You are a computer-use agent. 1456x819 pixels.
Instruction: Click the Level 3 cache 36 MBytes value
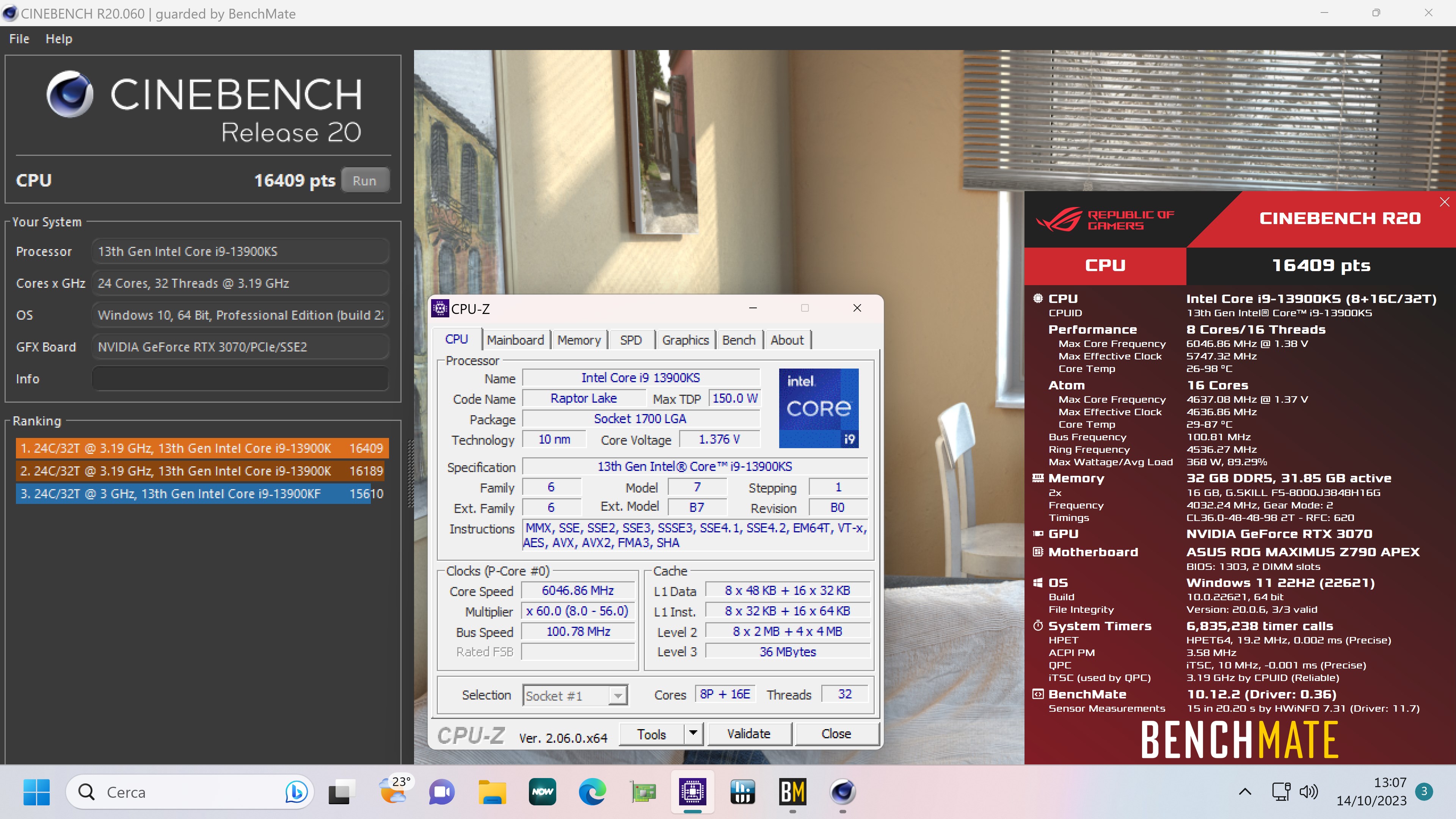788,651
